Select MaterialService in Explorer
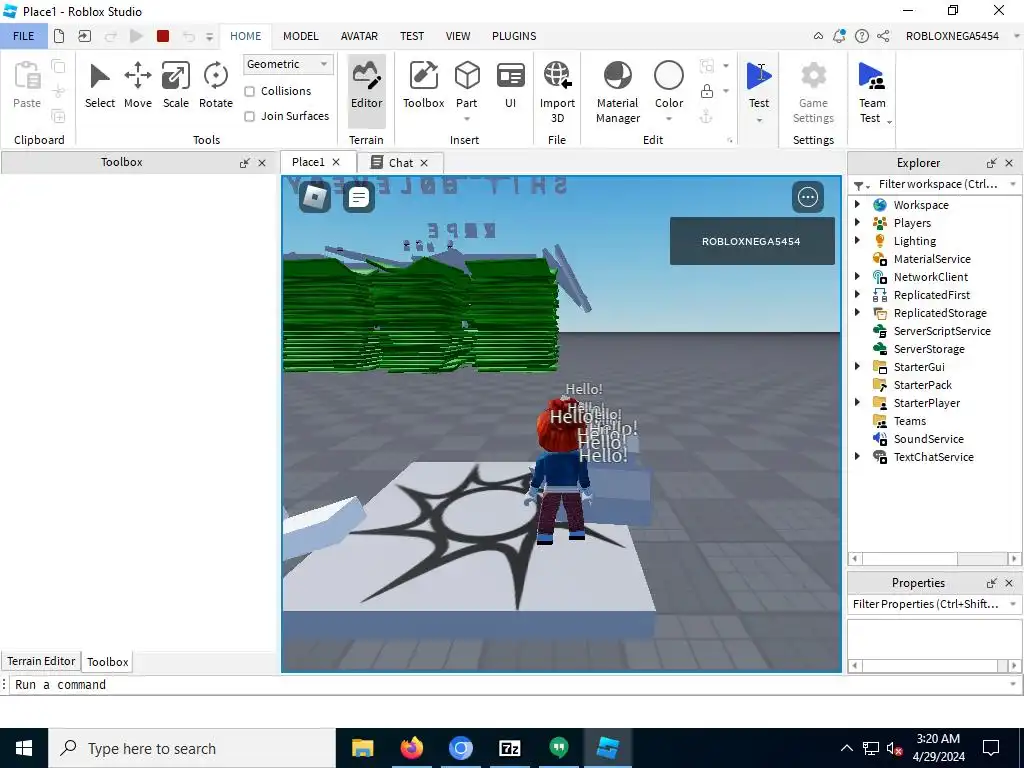1024x768 pixels. coord(931,259)
